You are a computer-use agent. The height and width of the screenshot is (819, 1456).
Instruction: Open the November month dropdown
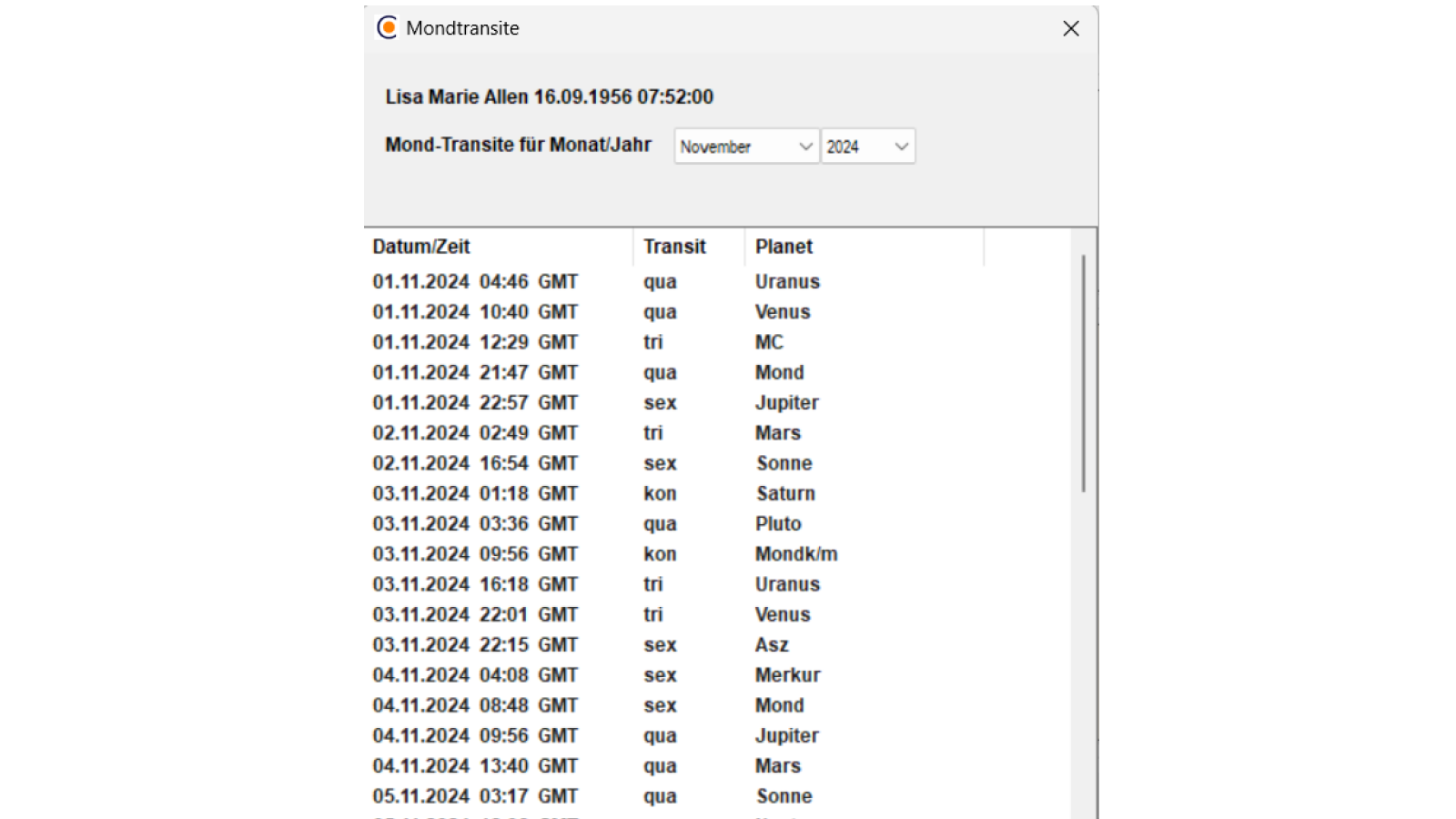coord(746,147)
